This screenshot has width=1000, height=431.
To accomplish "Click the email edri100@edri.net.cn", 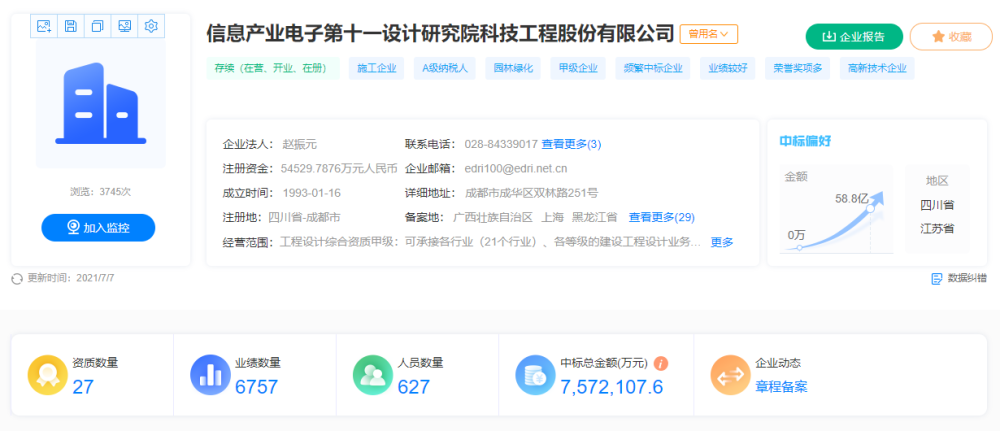I will click(515, 169).
